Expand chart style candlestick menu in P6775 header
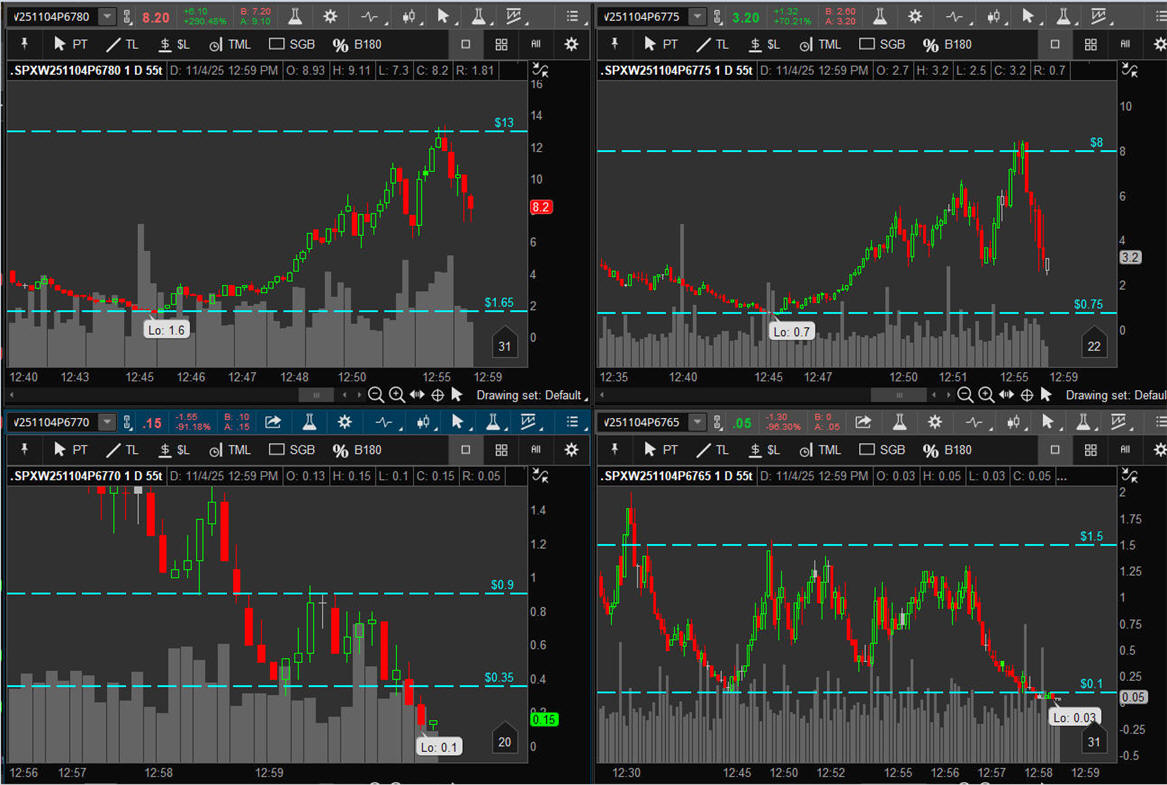Viewport: 1167px width, 785px height. 994,17
